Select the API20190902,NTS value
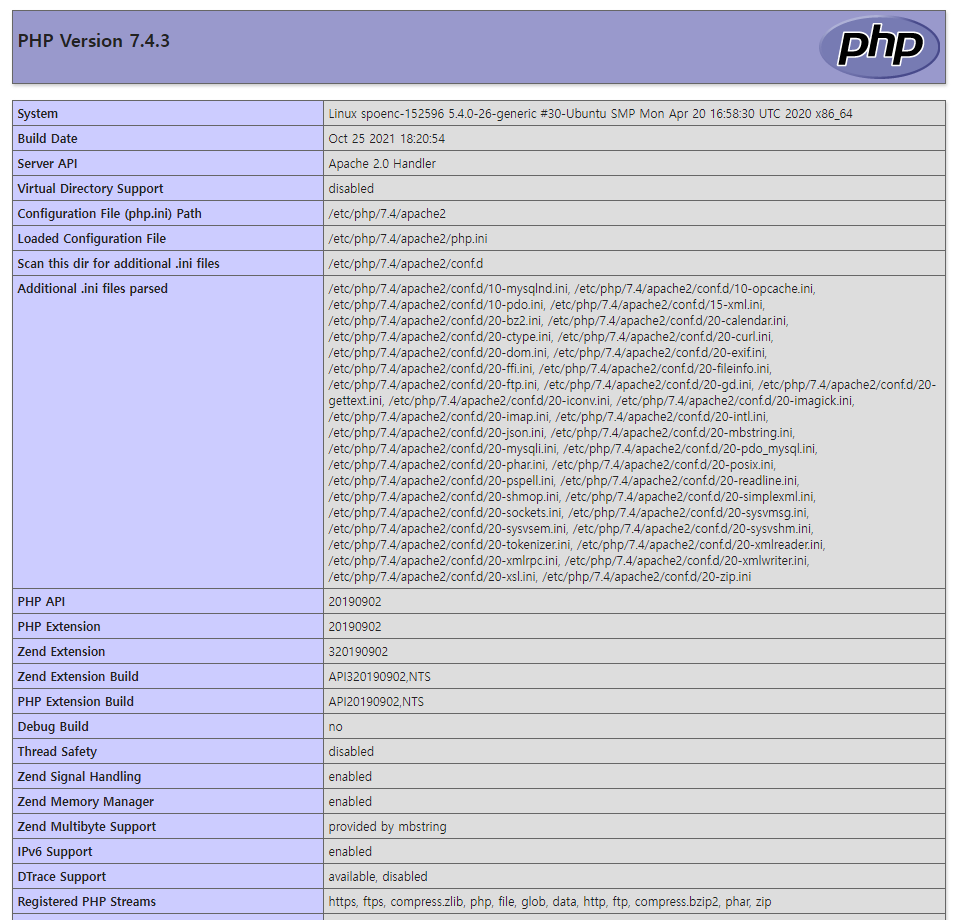 coord(376,702)
